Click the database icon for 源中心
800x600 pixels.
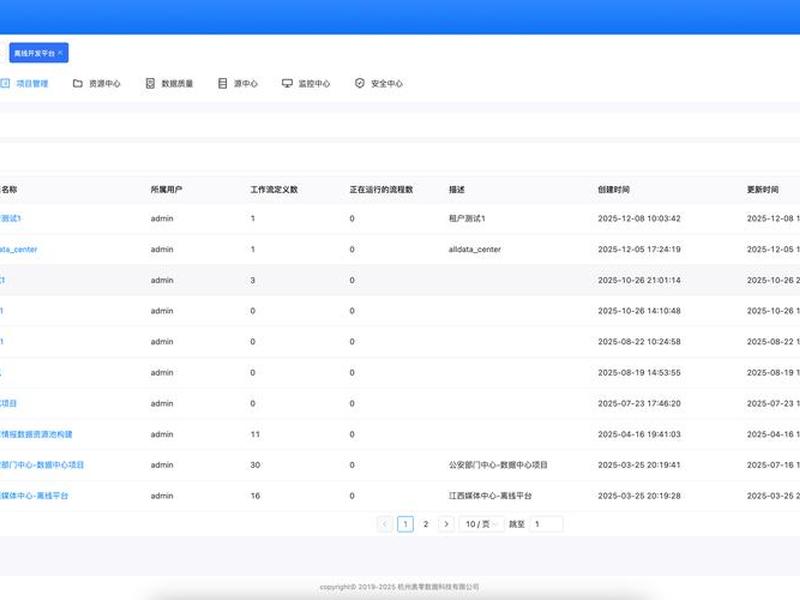pyautogui.click(x=222, y=83)
